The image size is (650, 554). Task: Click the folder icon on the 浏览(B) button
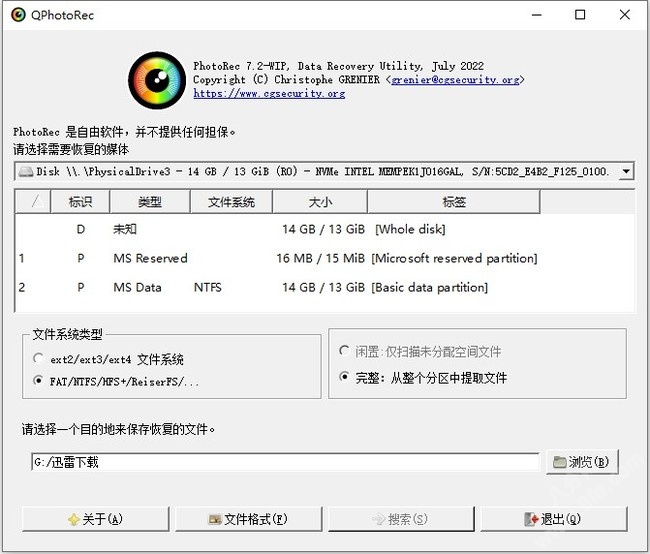[560, 462]
